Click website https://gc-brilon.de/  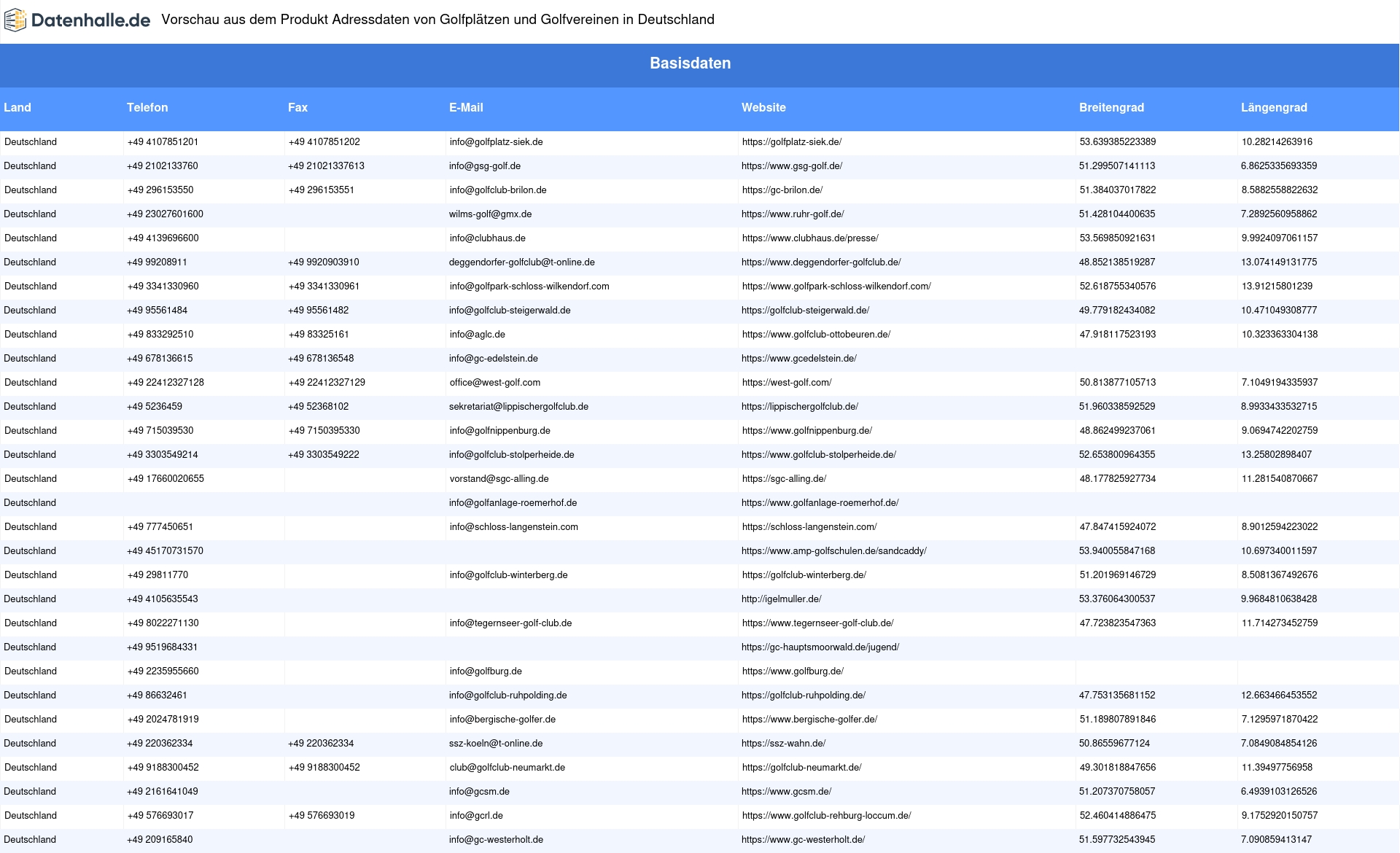782,190
